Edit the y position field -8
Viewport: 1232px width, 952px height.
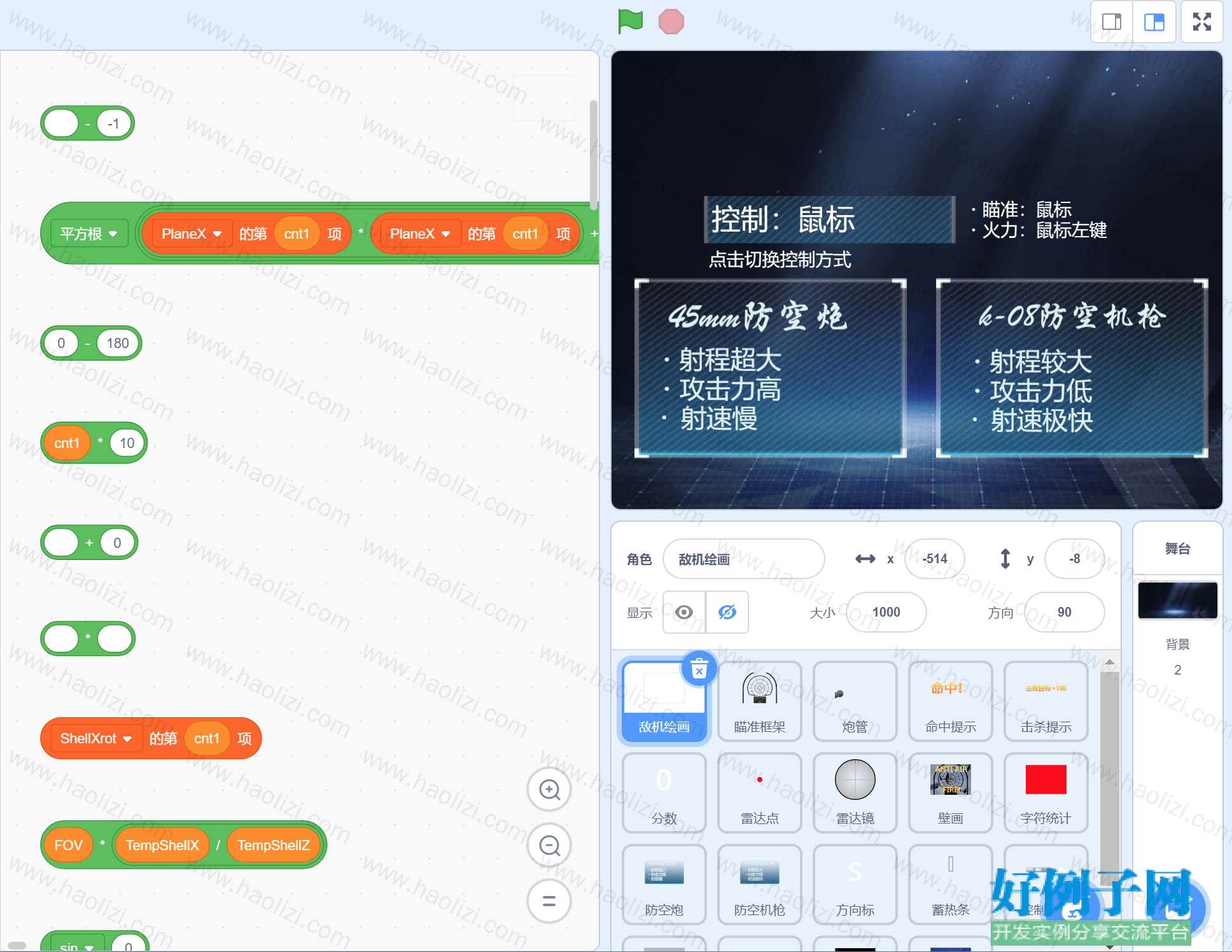pos(1074,559)
